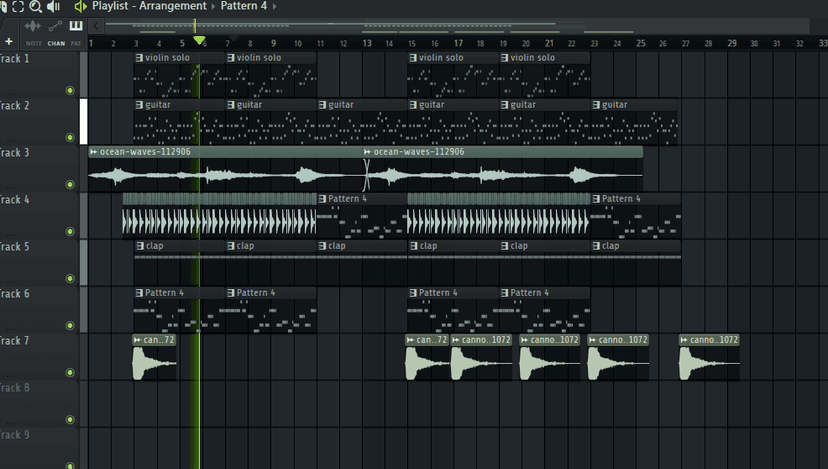Click the automation clip-type icon
This screenshot has height=469, width=828.
pyautogui.click(x=55, y=25)
